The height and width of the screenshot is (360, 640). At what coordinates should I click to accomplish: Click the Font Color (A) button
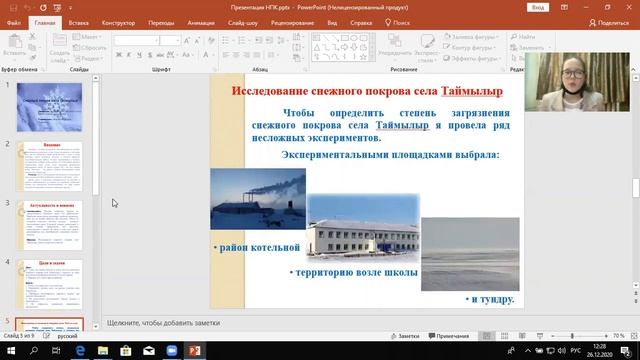point(206,55)
